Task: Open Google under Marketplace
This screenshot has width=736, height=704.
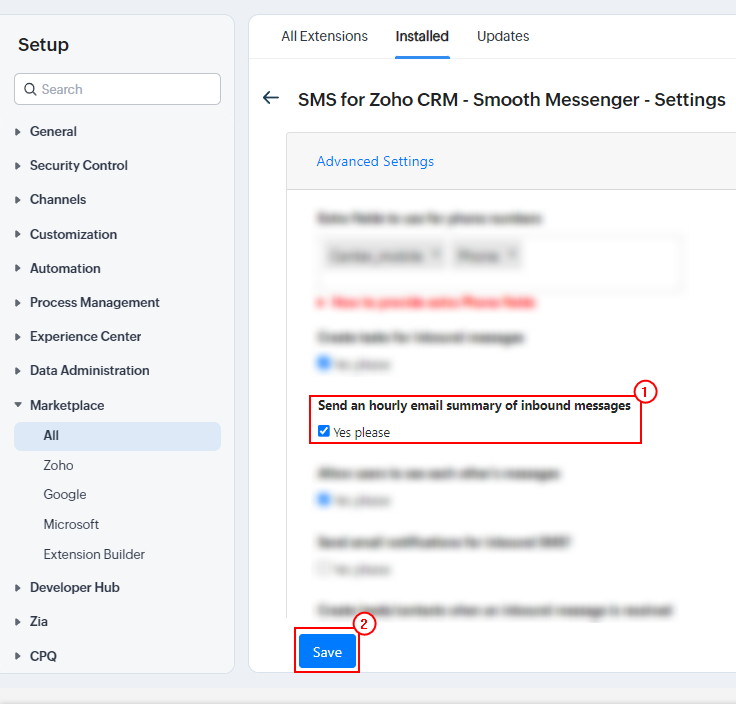Action: [65, 494]
